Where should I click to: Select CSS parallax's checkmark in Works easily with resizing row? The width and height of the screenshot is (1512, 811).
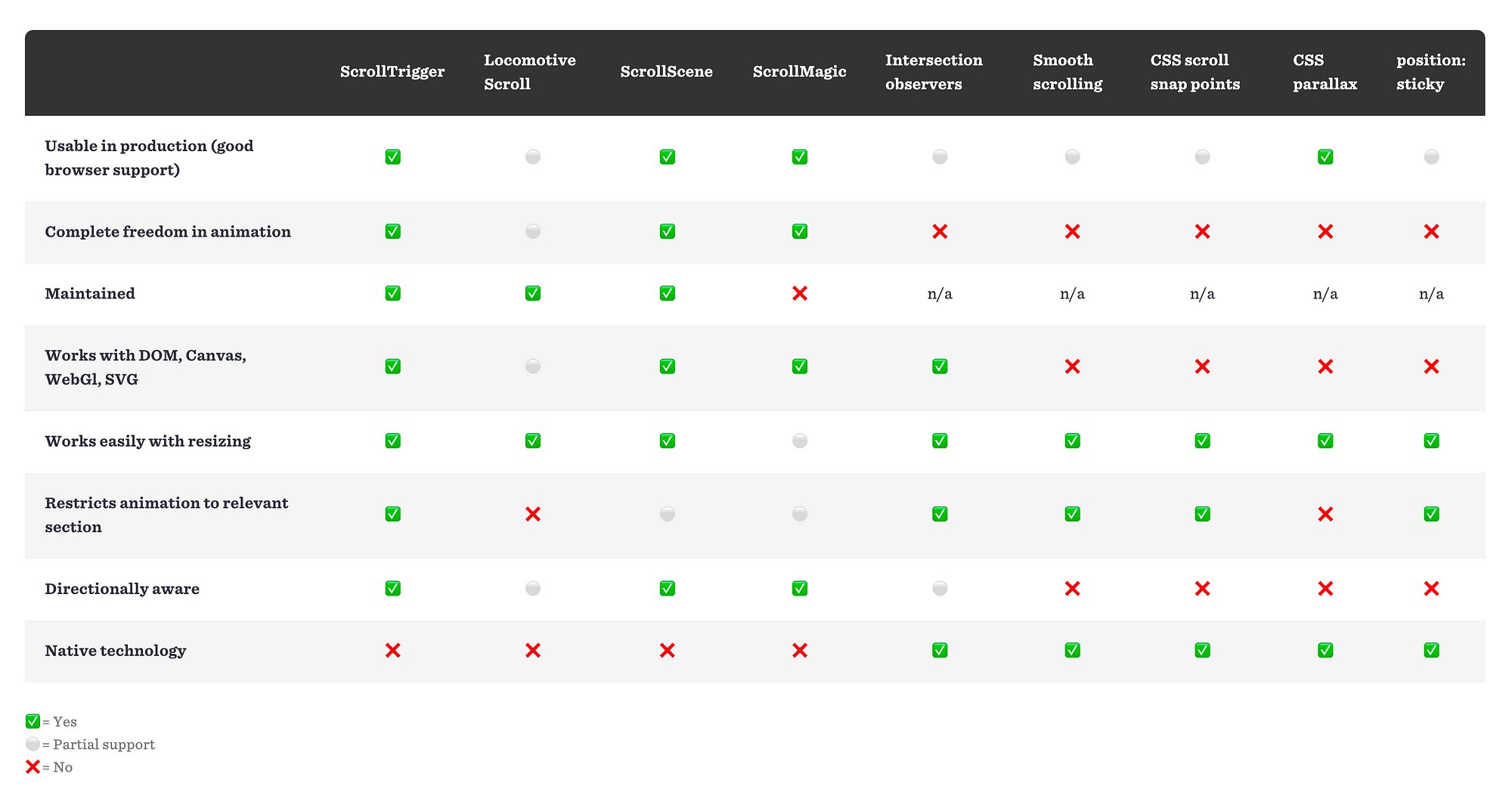[x=1325, y=441]
